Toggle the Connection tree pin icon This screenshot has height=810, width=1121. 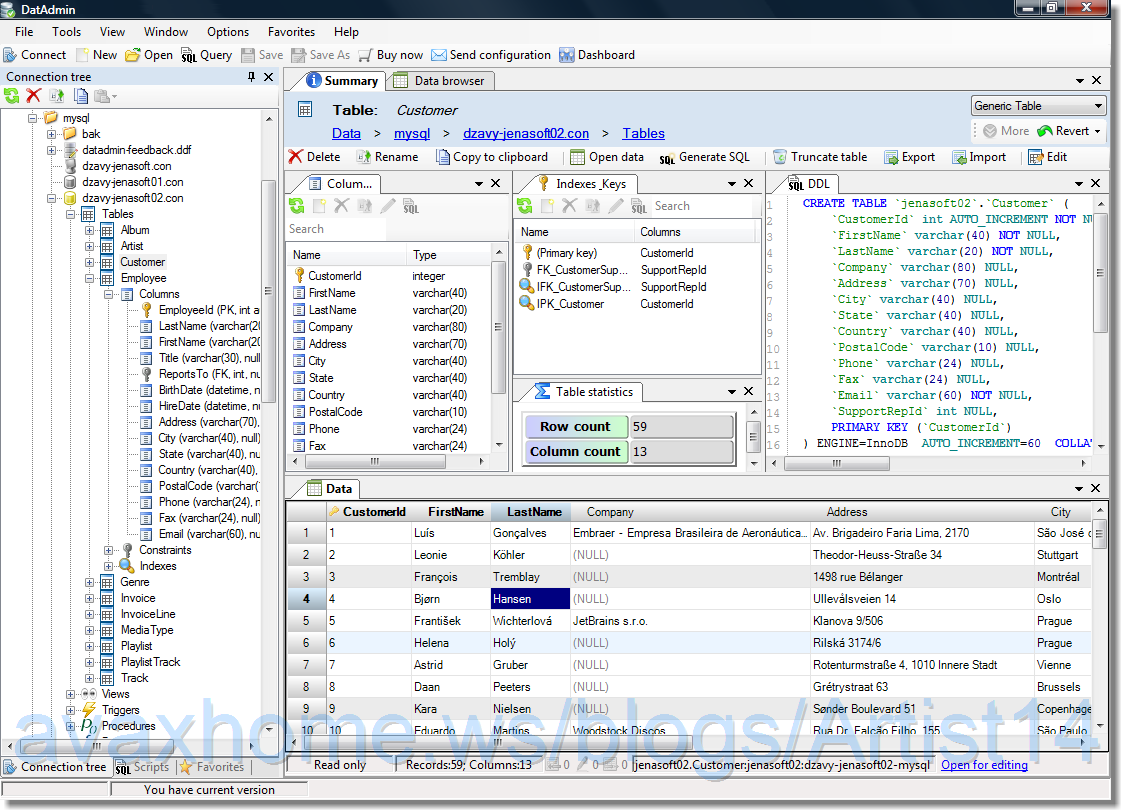coord(251,77)
